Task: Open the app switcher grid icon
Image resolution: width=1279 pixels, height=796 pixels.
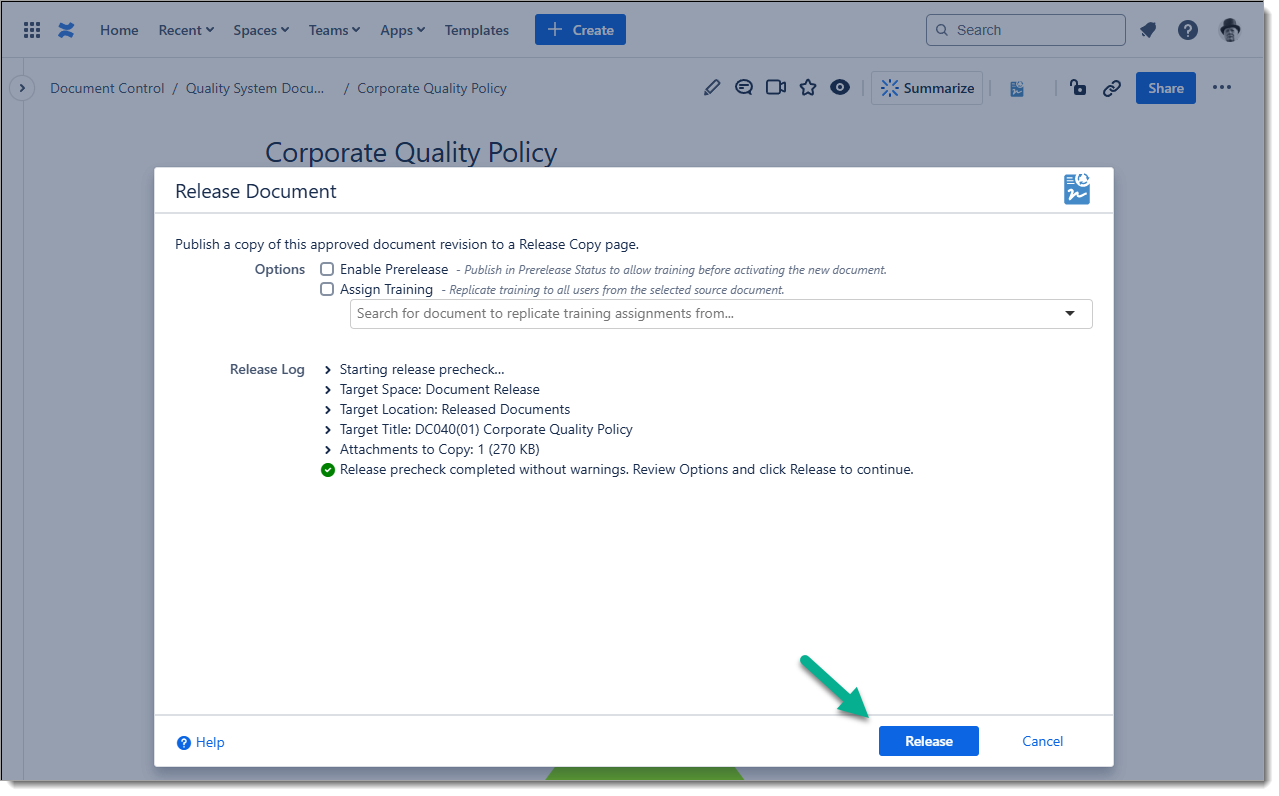Action: tap(32, 30)
